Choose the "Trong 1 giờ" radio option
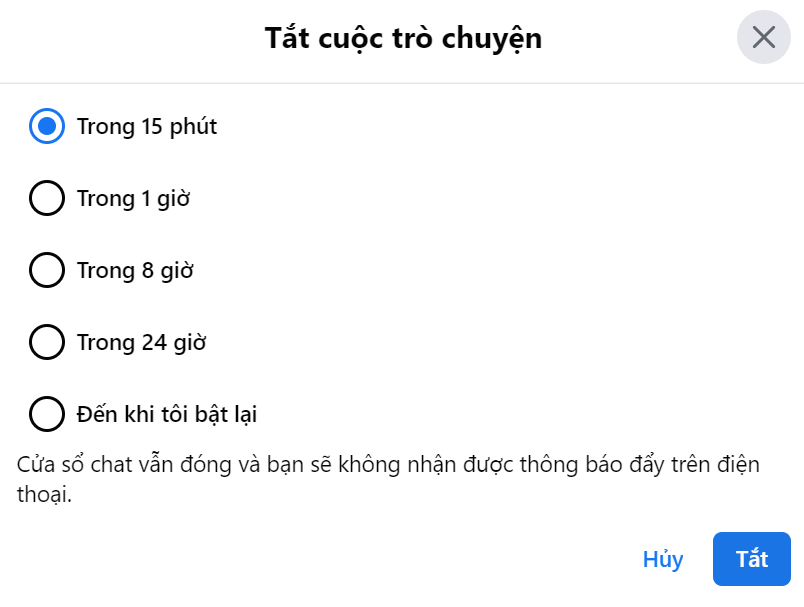804x607 pixels. point(47,199)
